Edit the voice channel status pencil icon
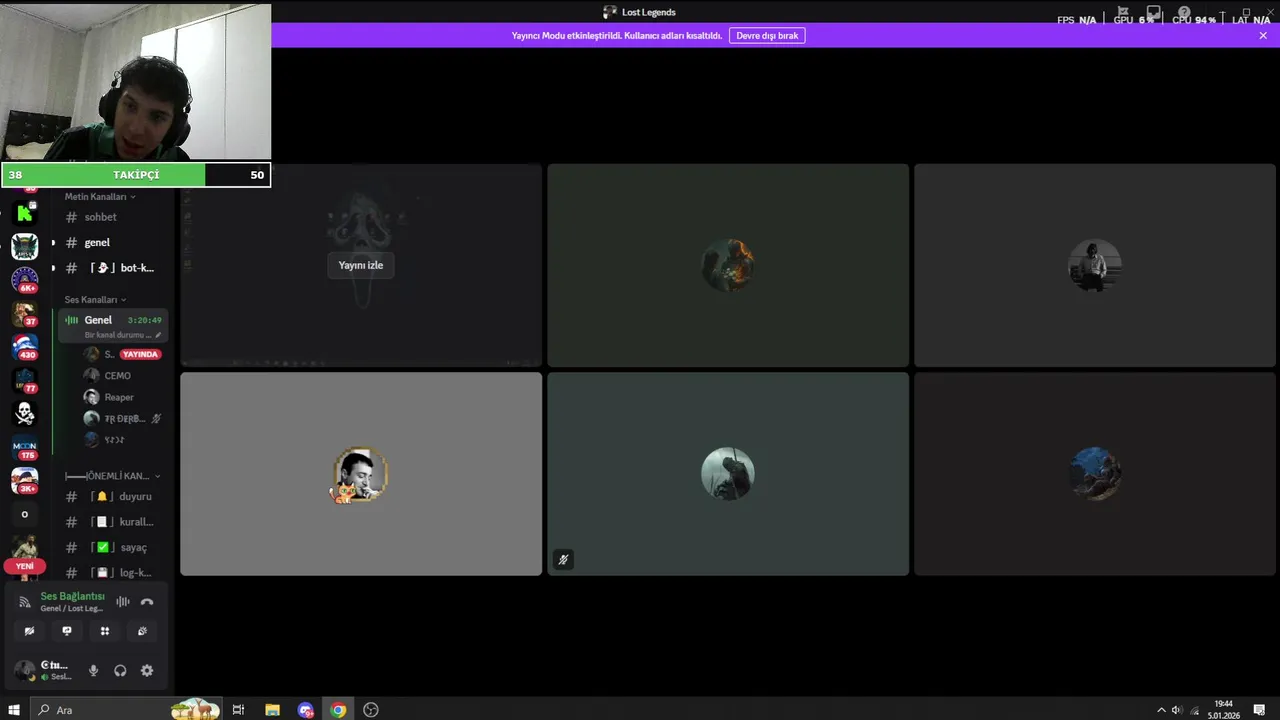1280x720 pixels. 158,335
